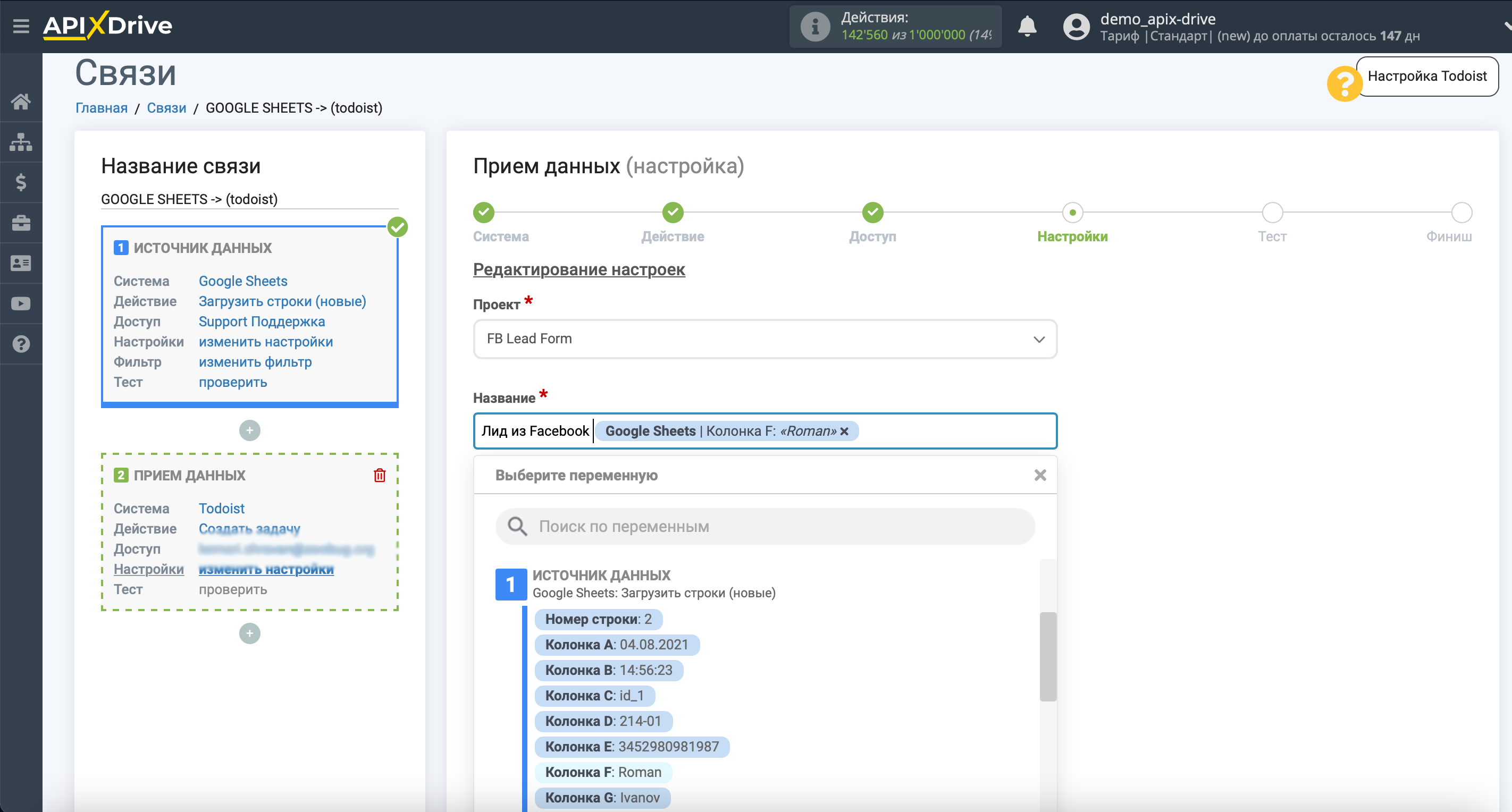Open the contact card sidebar icon
The height and width of the screenshot is (812, 1512).
[21, 264]
